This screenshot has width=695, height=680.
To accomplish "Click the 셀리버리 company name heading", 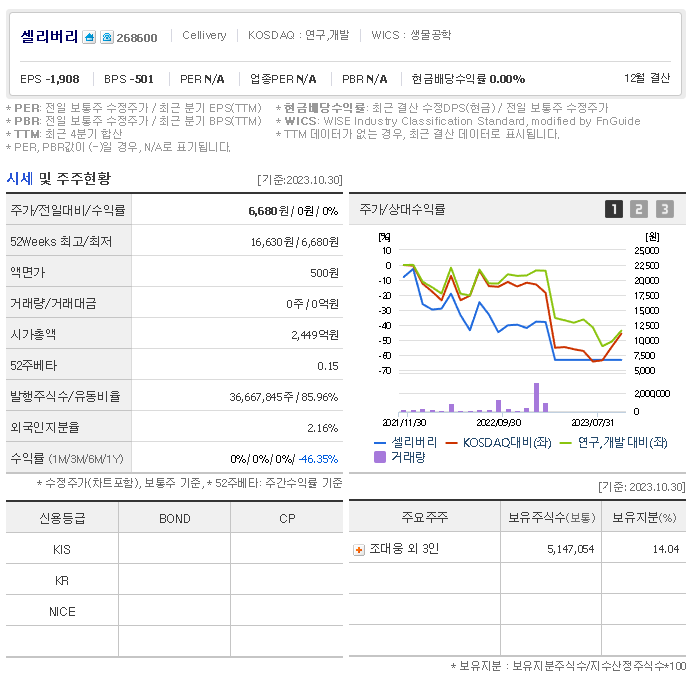I will click(x=49, y=36).
